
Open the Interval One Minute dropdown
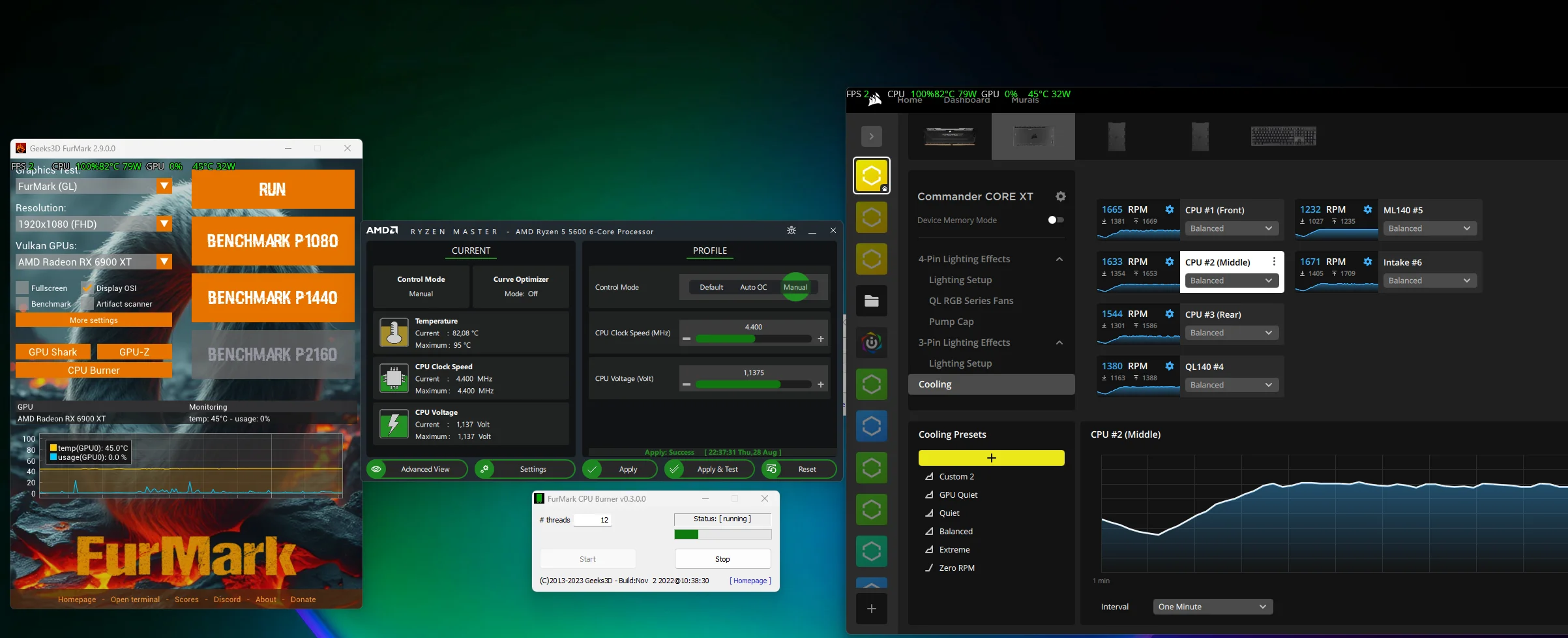tap(1212, 607)
